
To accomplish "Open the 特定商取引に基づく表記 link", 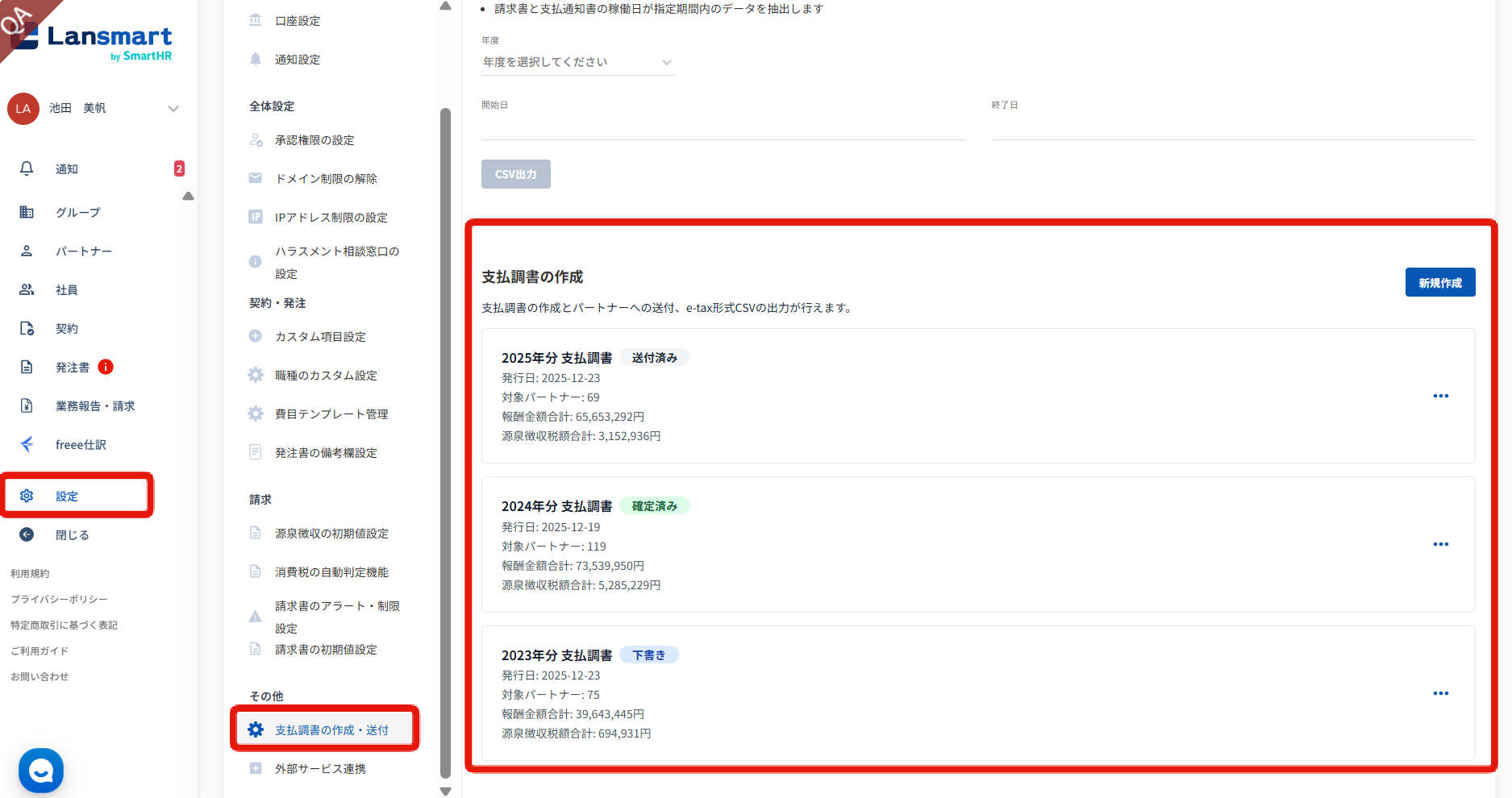I will point(64,625).
